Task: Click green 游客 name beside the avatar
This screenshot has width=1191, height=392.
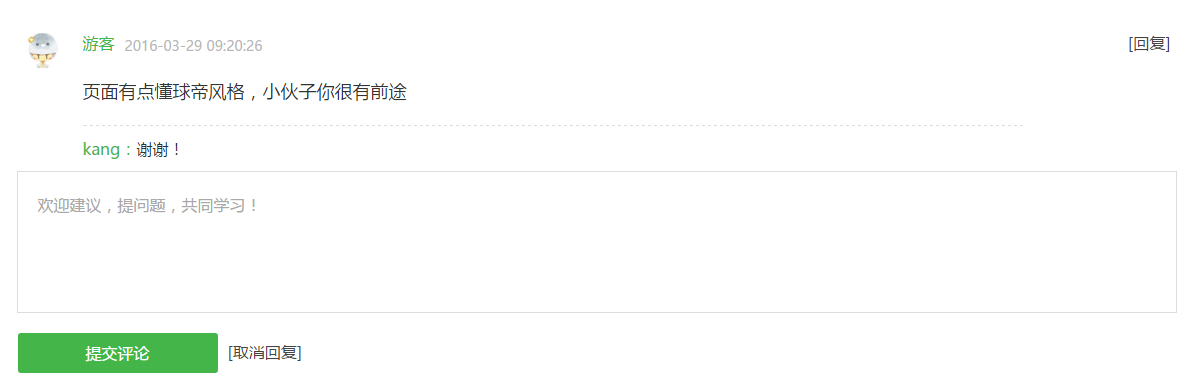Action: click(98, 45)
